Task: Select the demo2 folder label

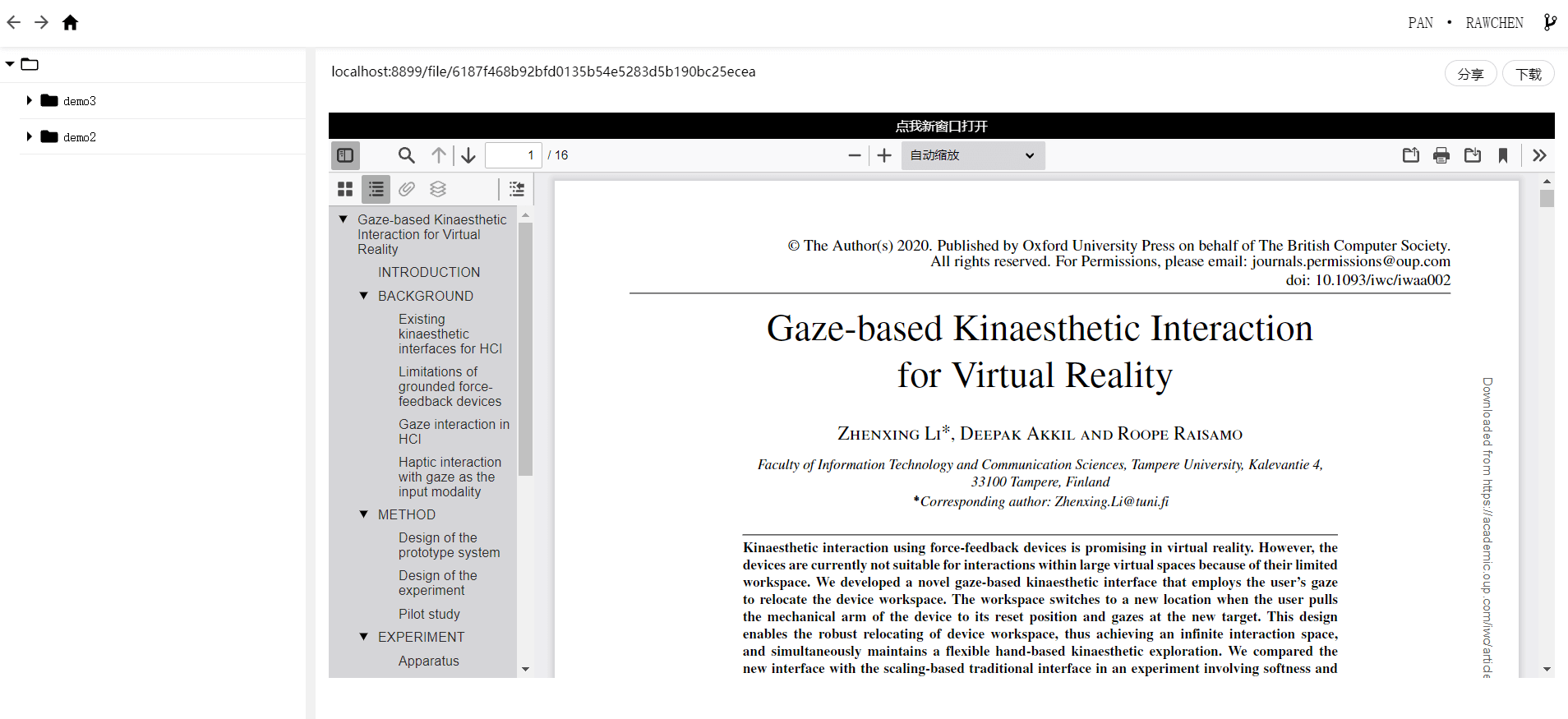Action: point(80,137)
